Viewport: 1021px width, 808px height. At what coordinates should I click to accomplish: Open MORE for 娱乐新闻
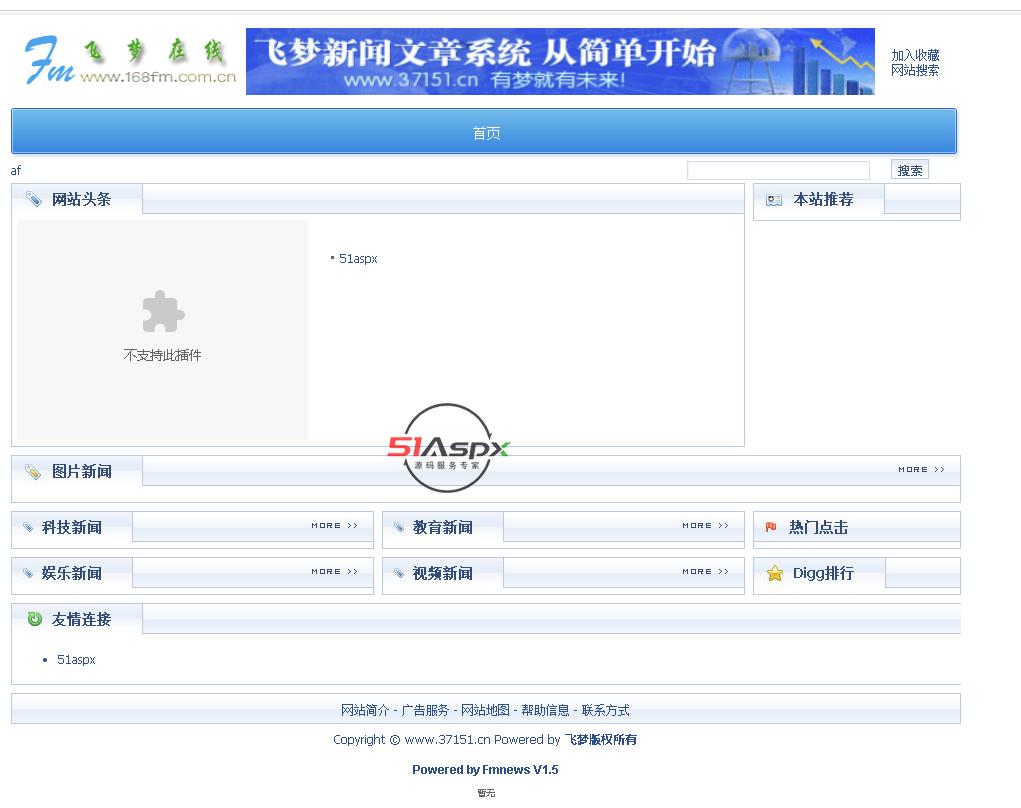[x=334, y=572]
